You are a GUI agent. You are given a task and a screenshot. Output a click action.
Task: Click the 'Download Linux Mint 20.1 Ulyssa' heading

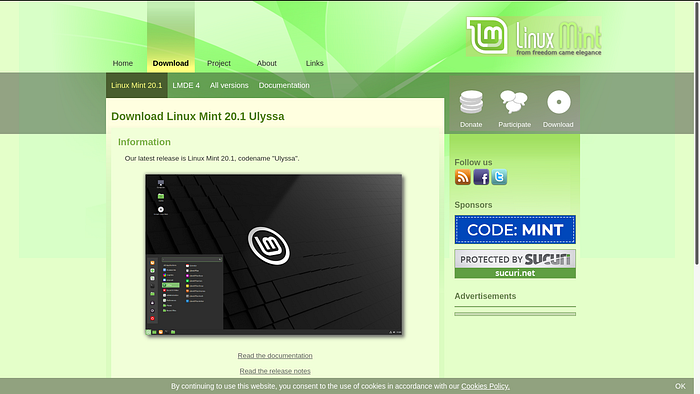tap(198, 116)
